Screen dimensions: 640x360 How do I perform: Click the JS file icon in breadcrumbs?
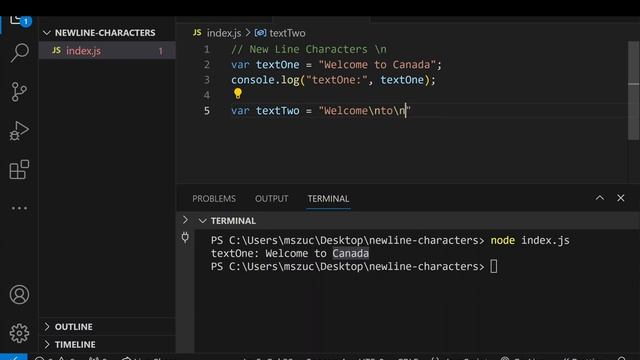click(198, 33)
